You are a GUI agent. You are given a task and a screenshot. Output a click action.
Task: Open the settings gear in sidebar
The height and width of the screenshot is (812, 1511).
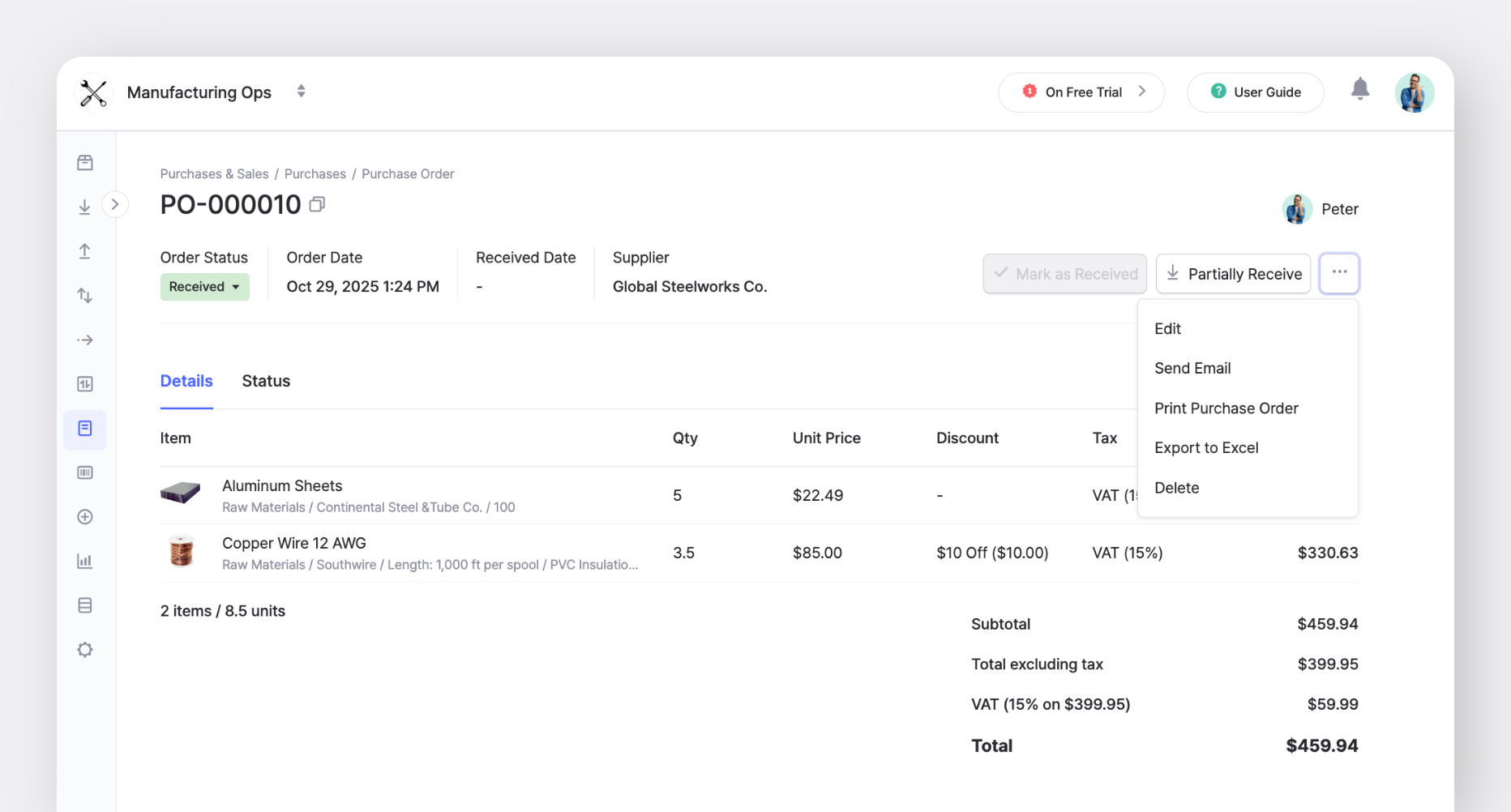click(84, 649)
